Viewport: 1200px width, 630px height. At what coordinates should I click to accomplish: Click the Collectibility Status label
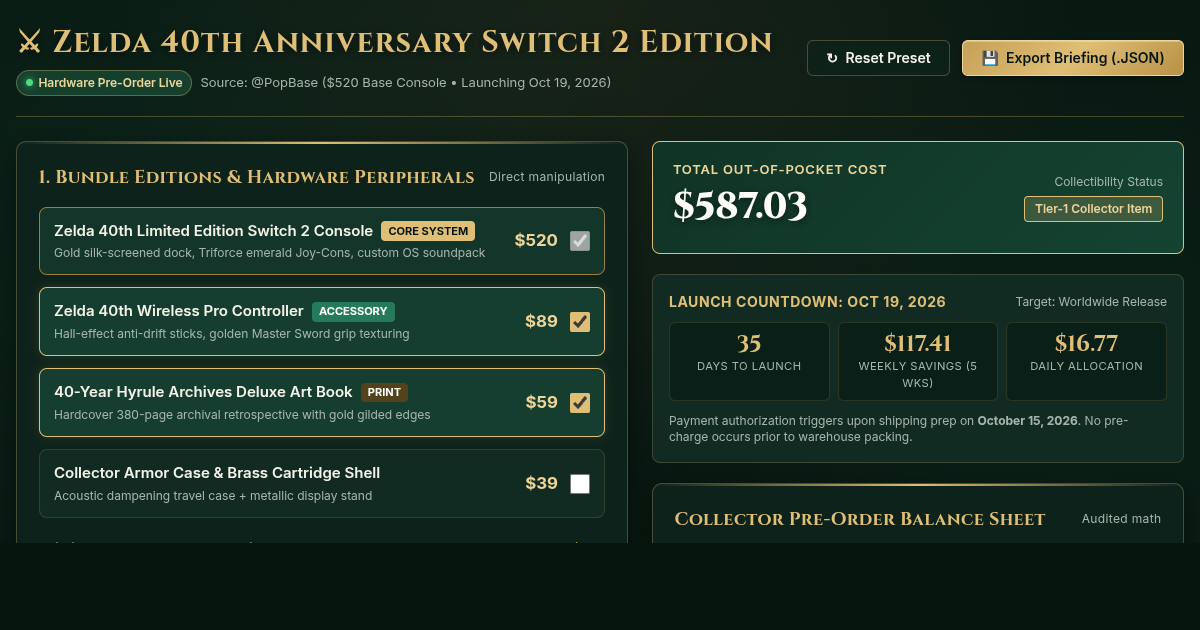(x=1108, y=182)
